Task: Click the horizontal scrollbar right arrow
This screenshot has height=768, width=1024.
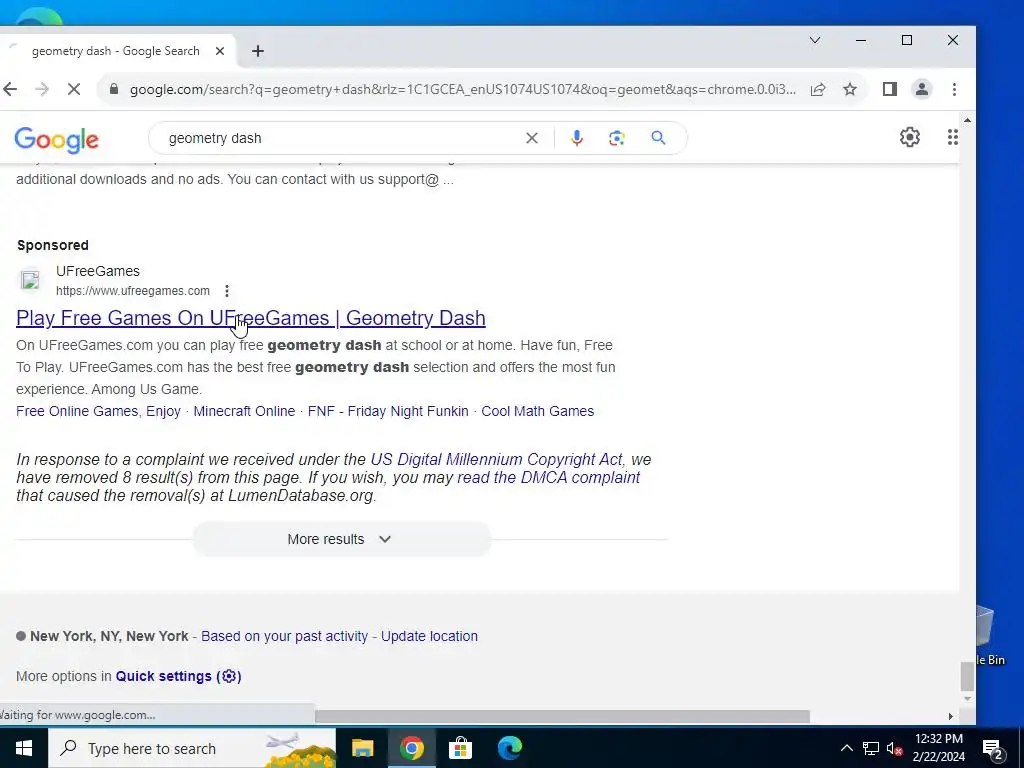Action: coord(951,716)
